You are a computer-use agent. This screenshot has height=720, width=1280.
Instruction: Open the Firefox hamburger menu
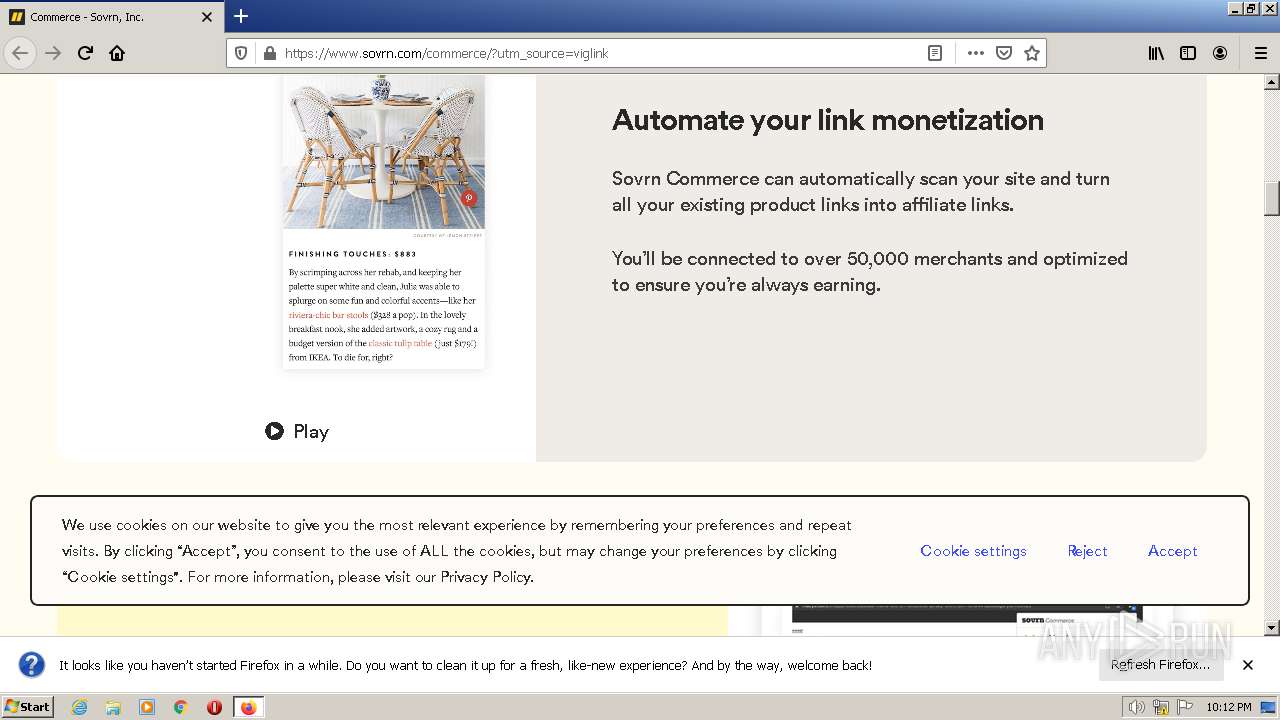1260,53
